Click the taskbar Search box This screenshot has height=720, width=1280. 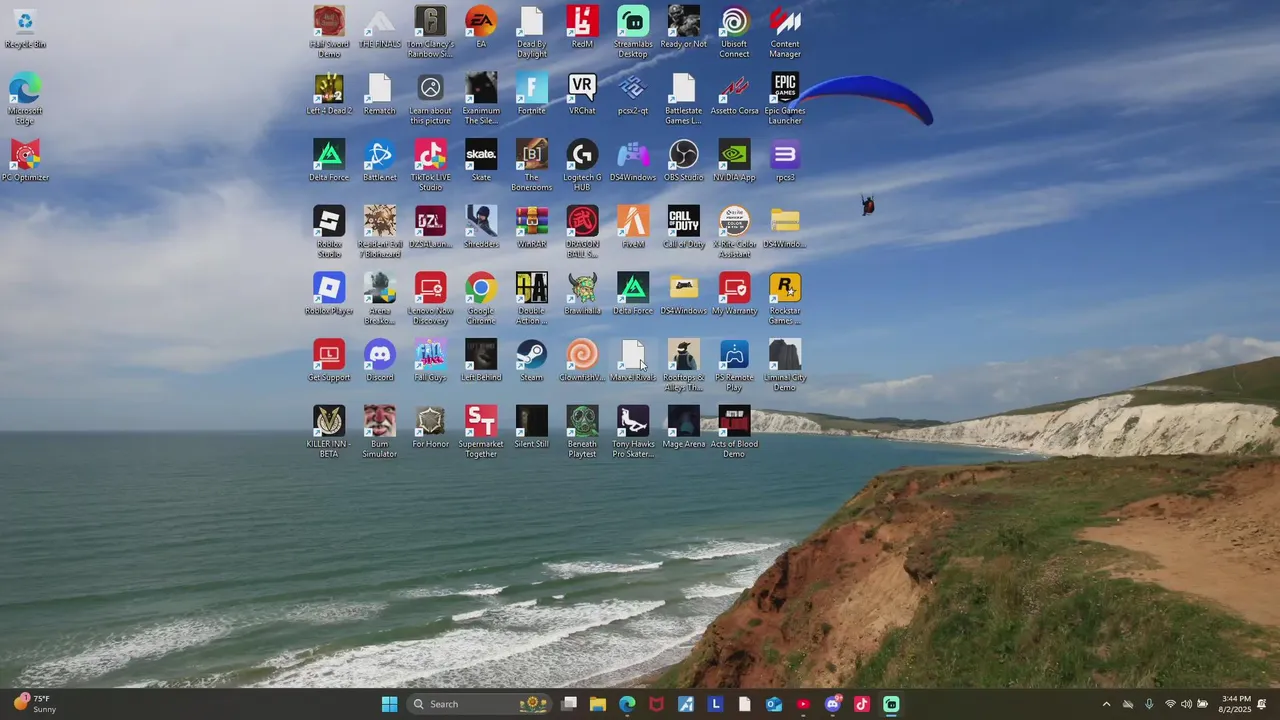click(x=481, y=704)
